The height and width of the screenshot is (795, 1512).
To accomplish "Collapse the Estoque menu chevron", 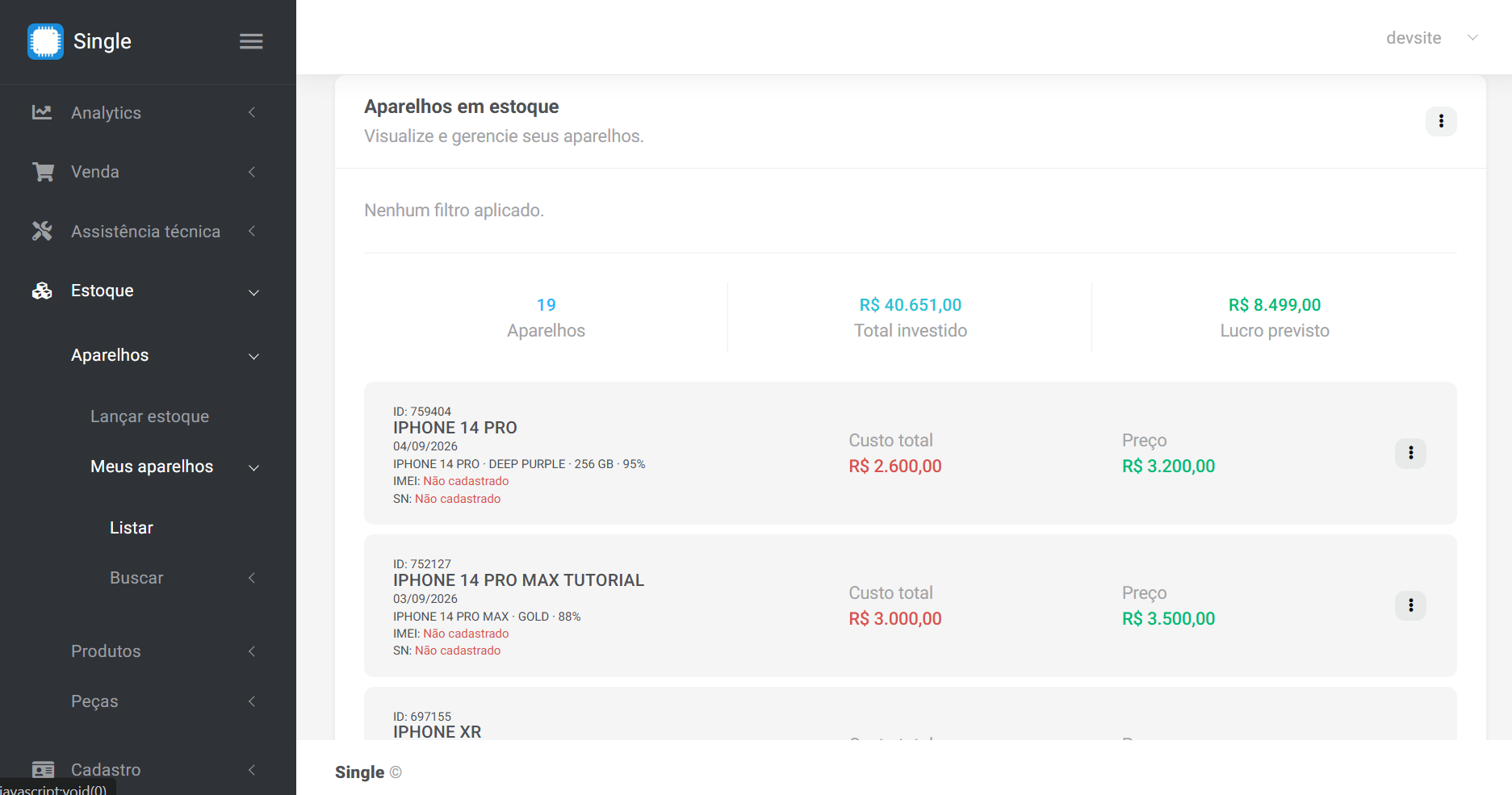I will click(x=253, y=292).
